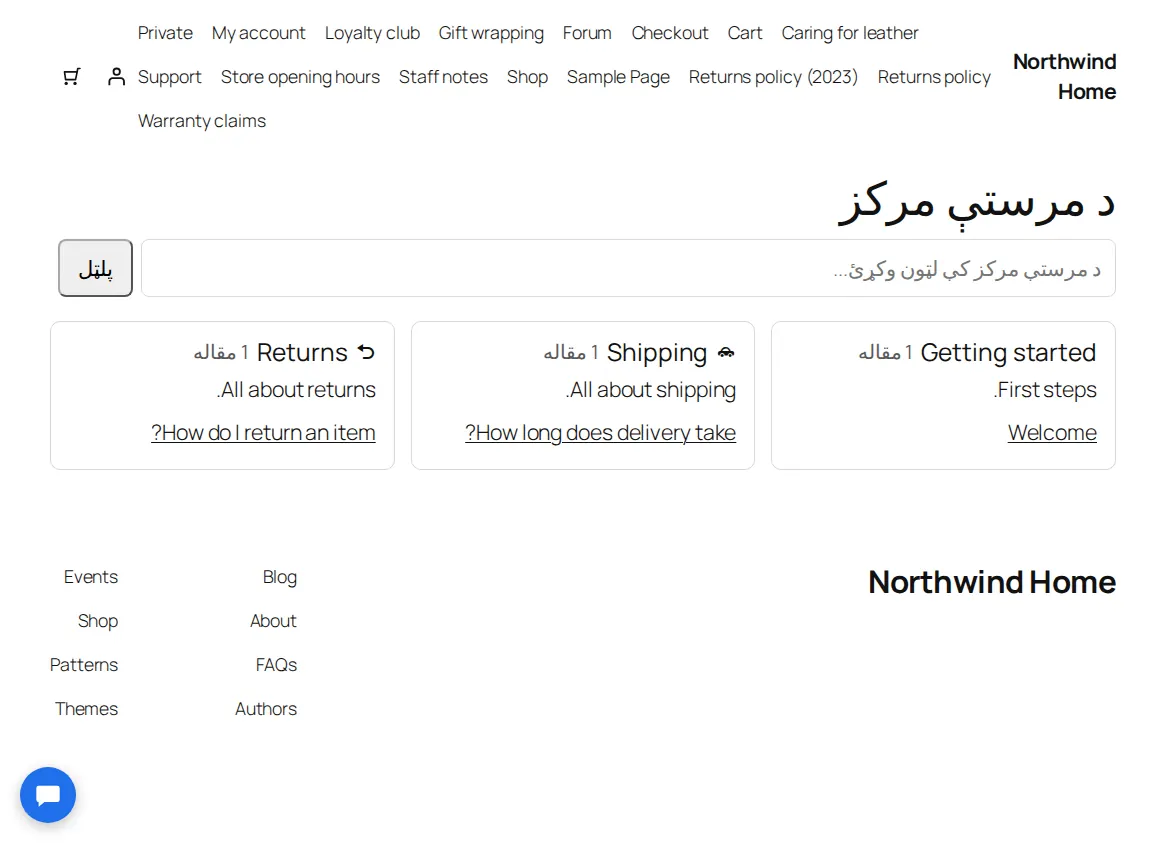Screen dimensions: 1166x843
Task: Click the 'All about shipping' description
Action: click(651, 390)
